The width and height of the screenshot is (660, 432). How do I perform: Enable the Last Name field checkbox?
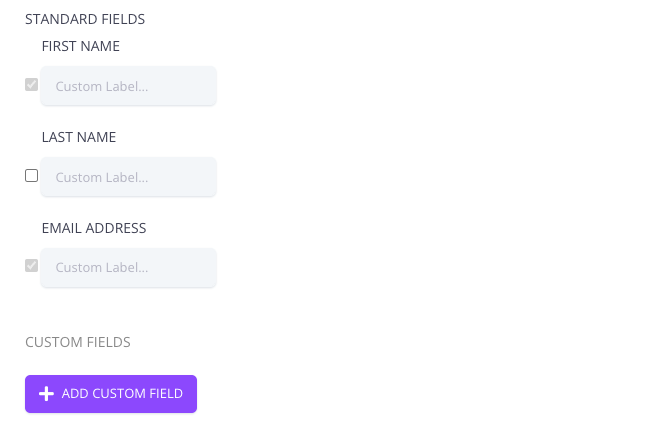coord(32,176)
